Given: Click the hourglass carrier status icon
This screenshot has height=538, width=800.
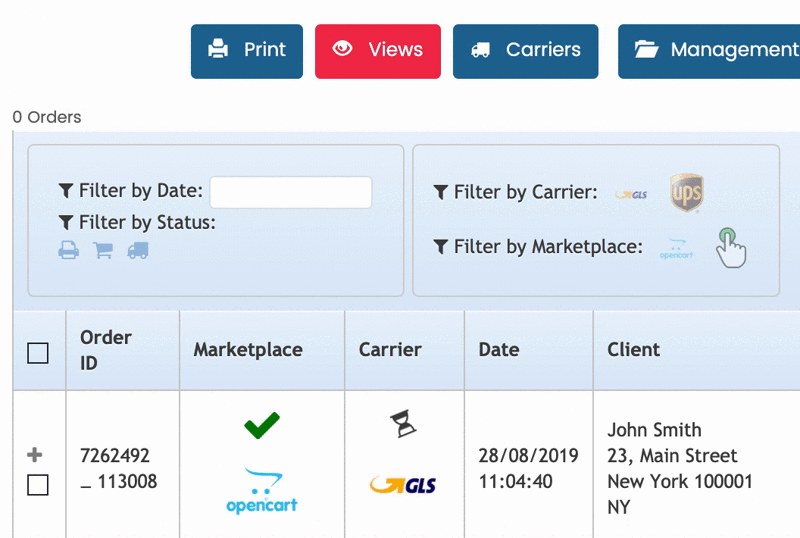Looking at the screenshot, I should point(403,423).
